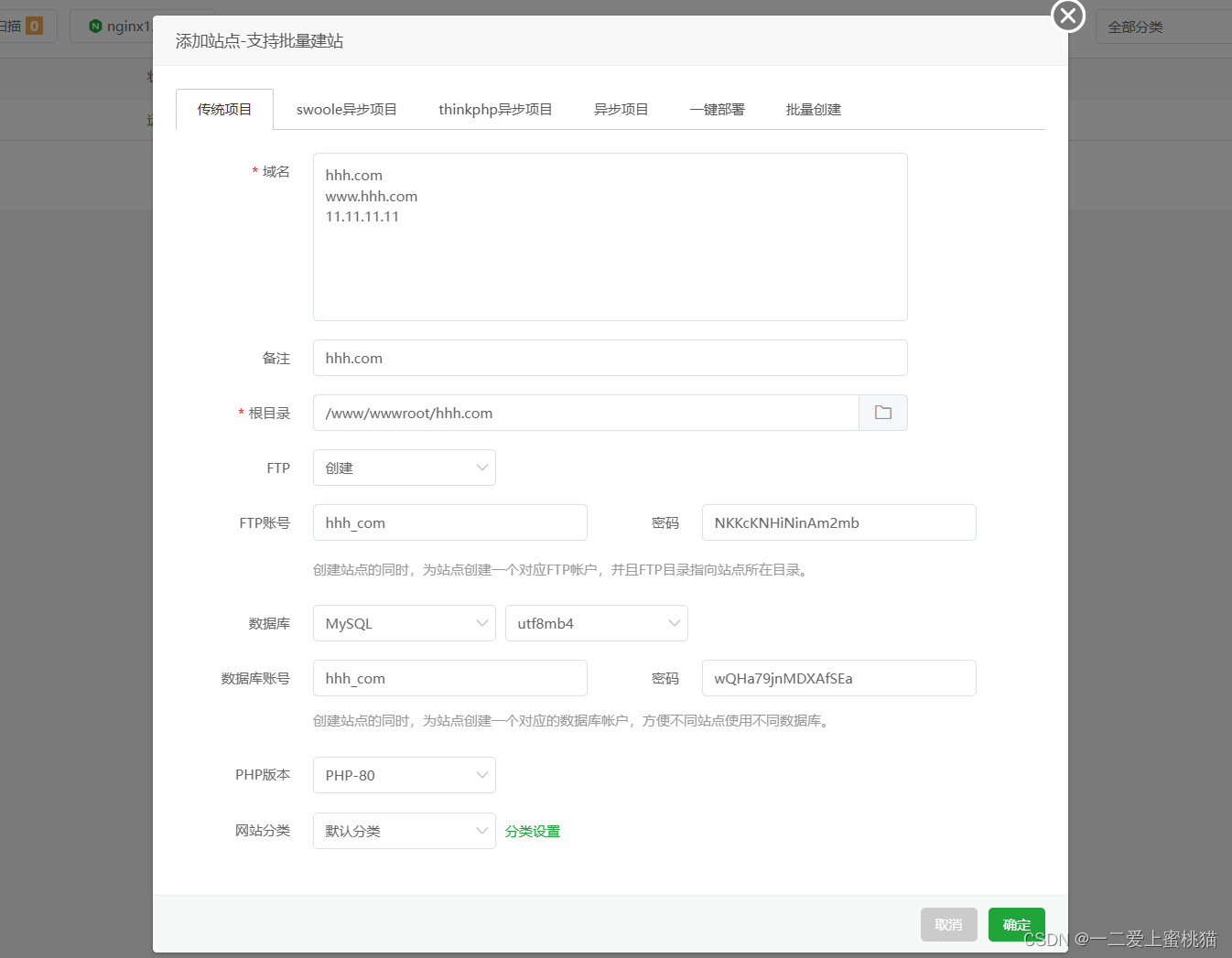Focus the 备注 remark field
The height and width of the screenshot is (958, 1232).
point(611,358)
